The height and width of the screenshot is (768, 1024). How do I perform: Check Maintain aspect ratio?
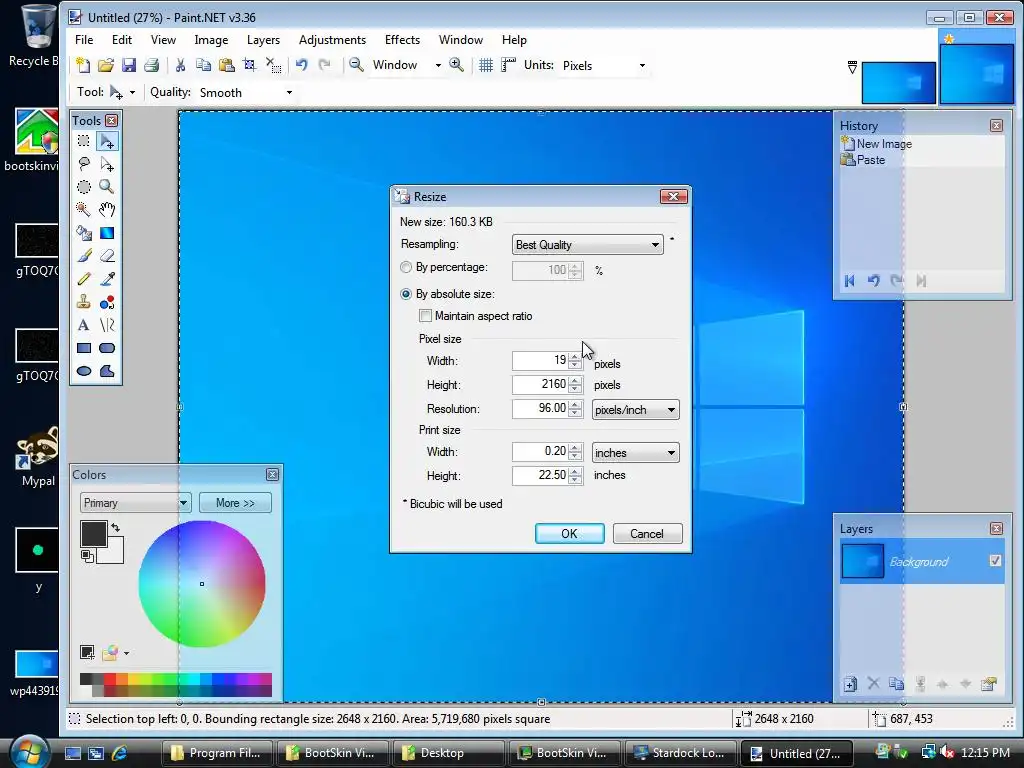[425, 316]
